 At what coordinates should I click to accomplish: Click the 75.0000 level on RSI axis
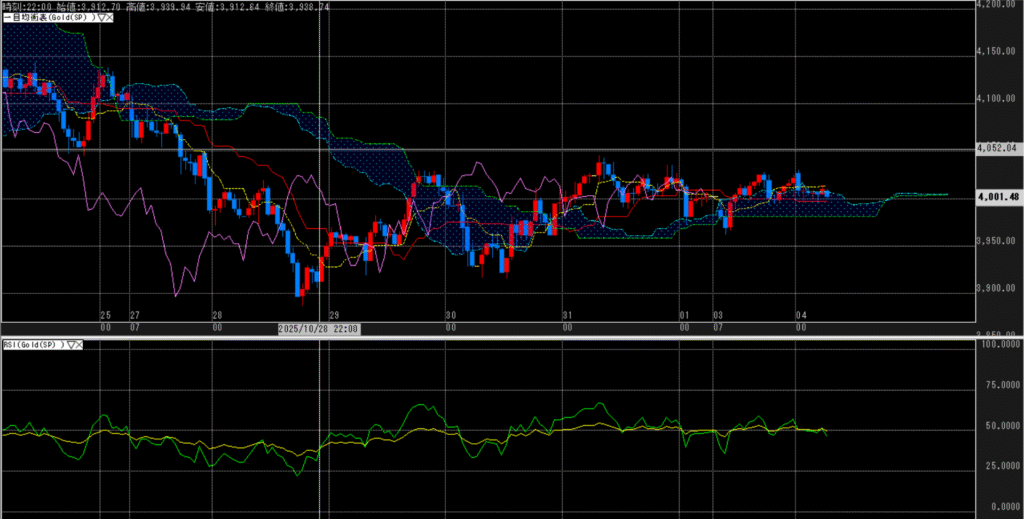coord(996,382)
